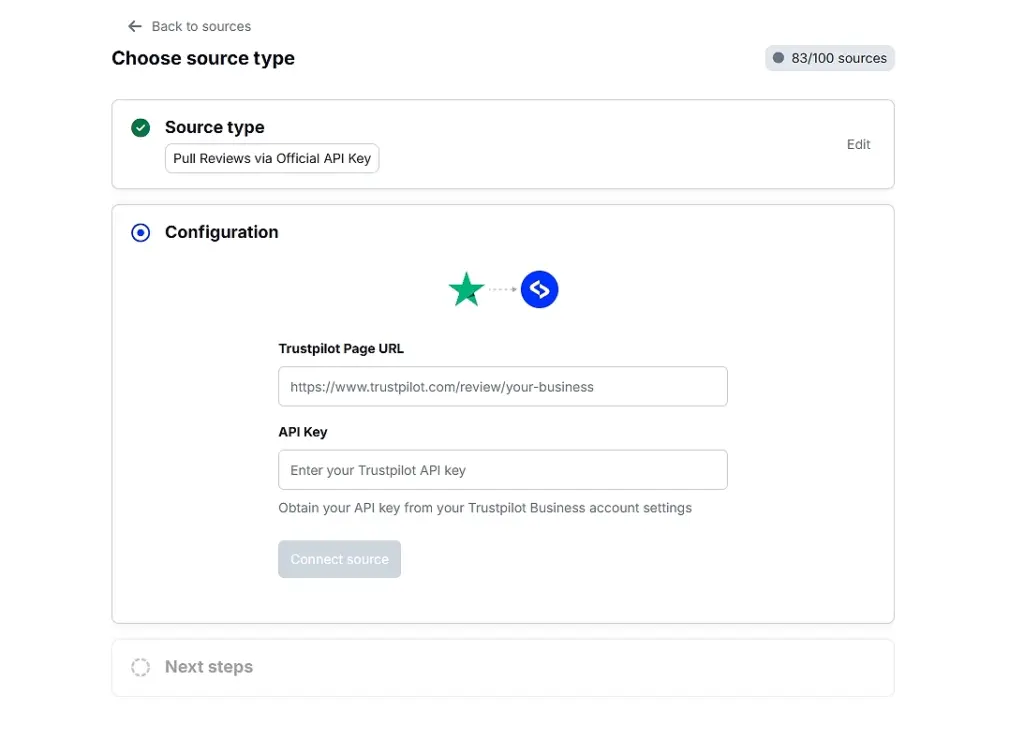Click the Pull Reviews via Official API Key chip
The height and width of the screenshot is (754, 1024).
coord(271,158)
